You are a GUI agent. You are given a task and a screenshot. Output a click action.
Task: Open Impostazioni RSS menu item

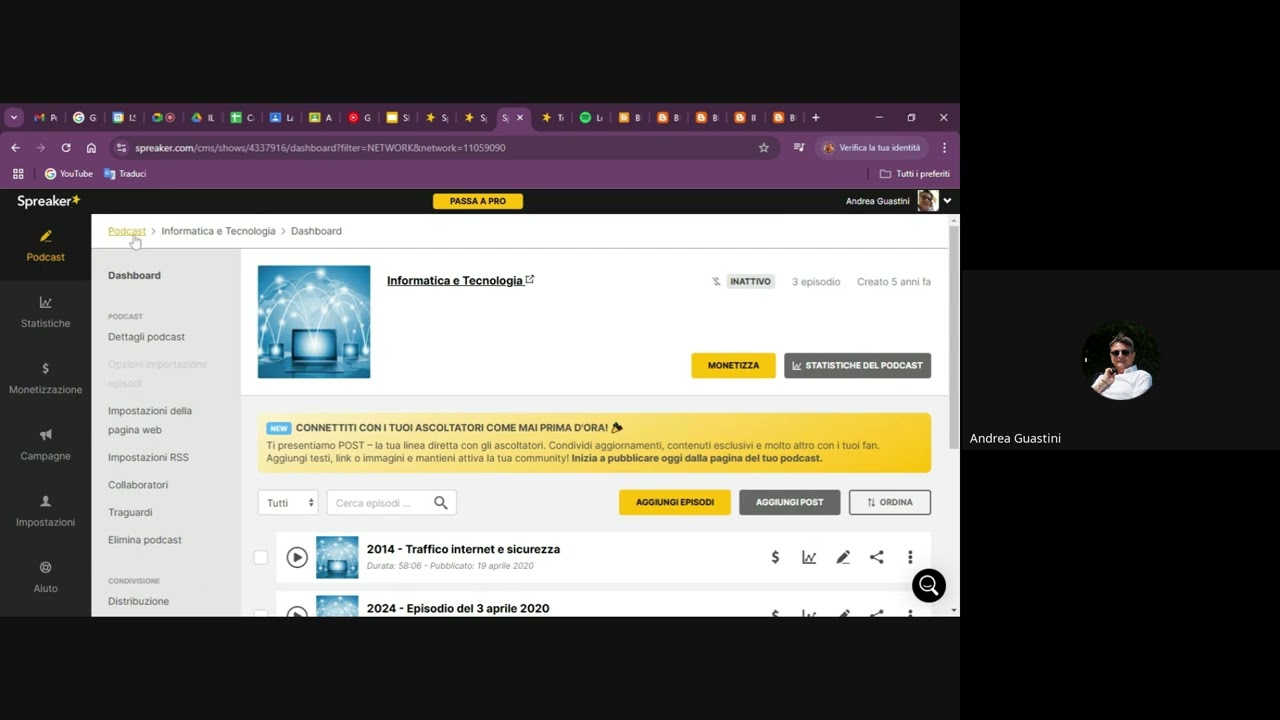tap(148, 457)
